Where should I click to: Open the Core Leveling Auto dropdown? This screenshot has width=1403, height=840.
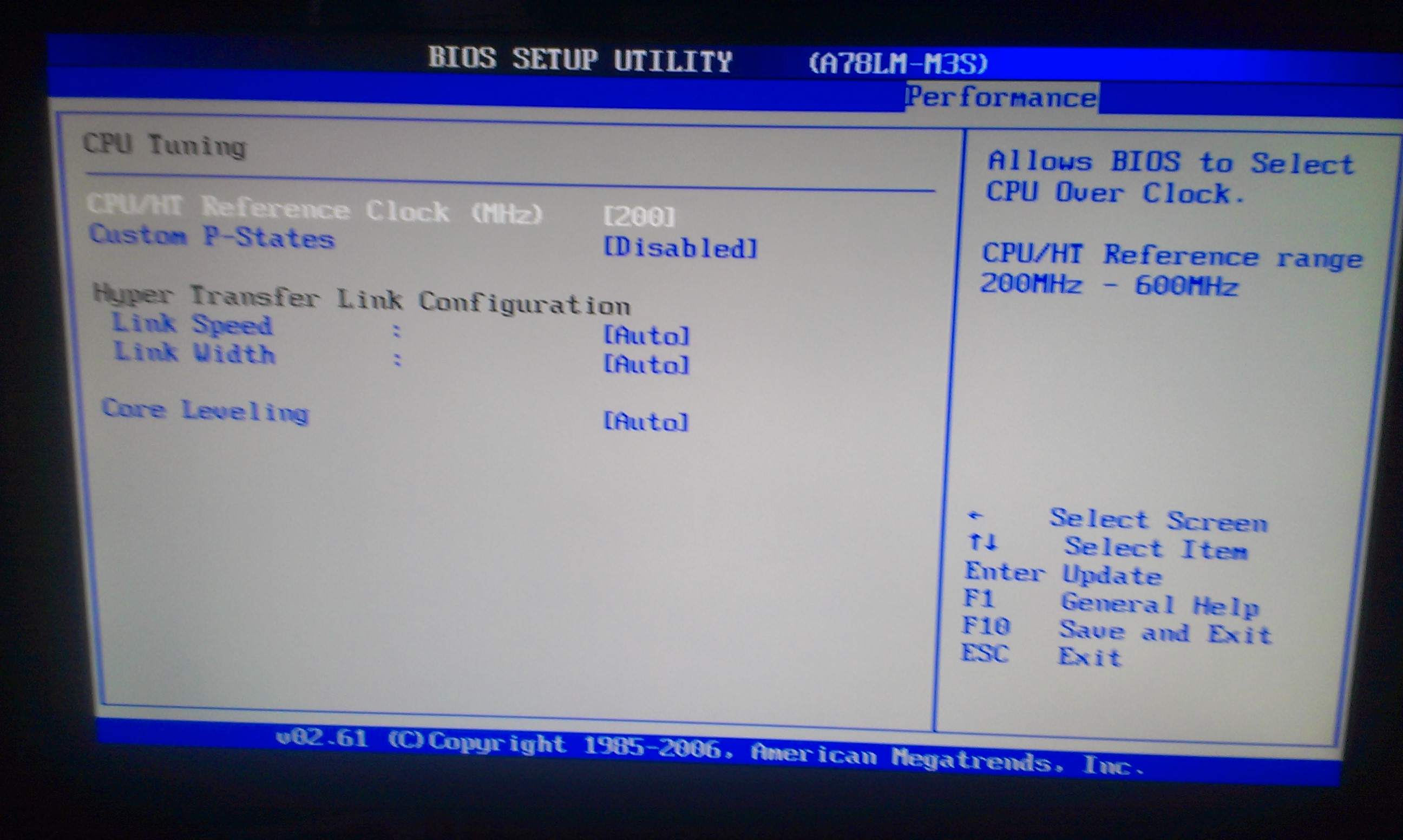tap(646, 422)
